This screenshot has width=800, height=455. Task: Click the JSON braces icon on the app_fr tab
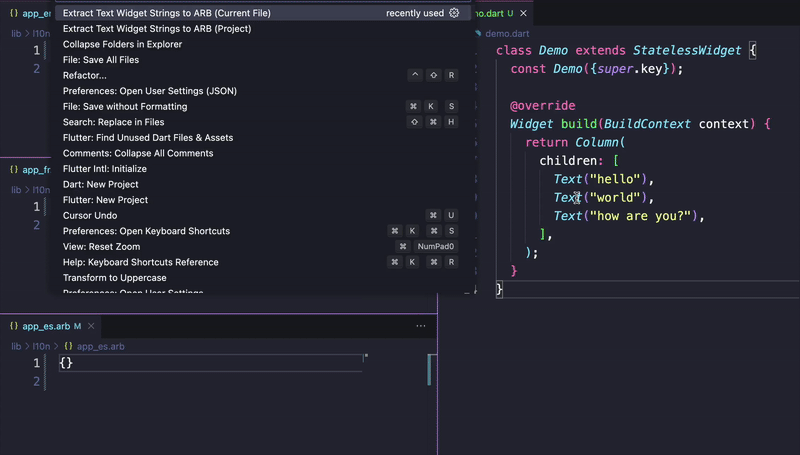(x=13, y=170)
